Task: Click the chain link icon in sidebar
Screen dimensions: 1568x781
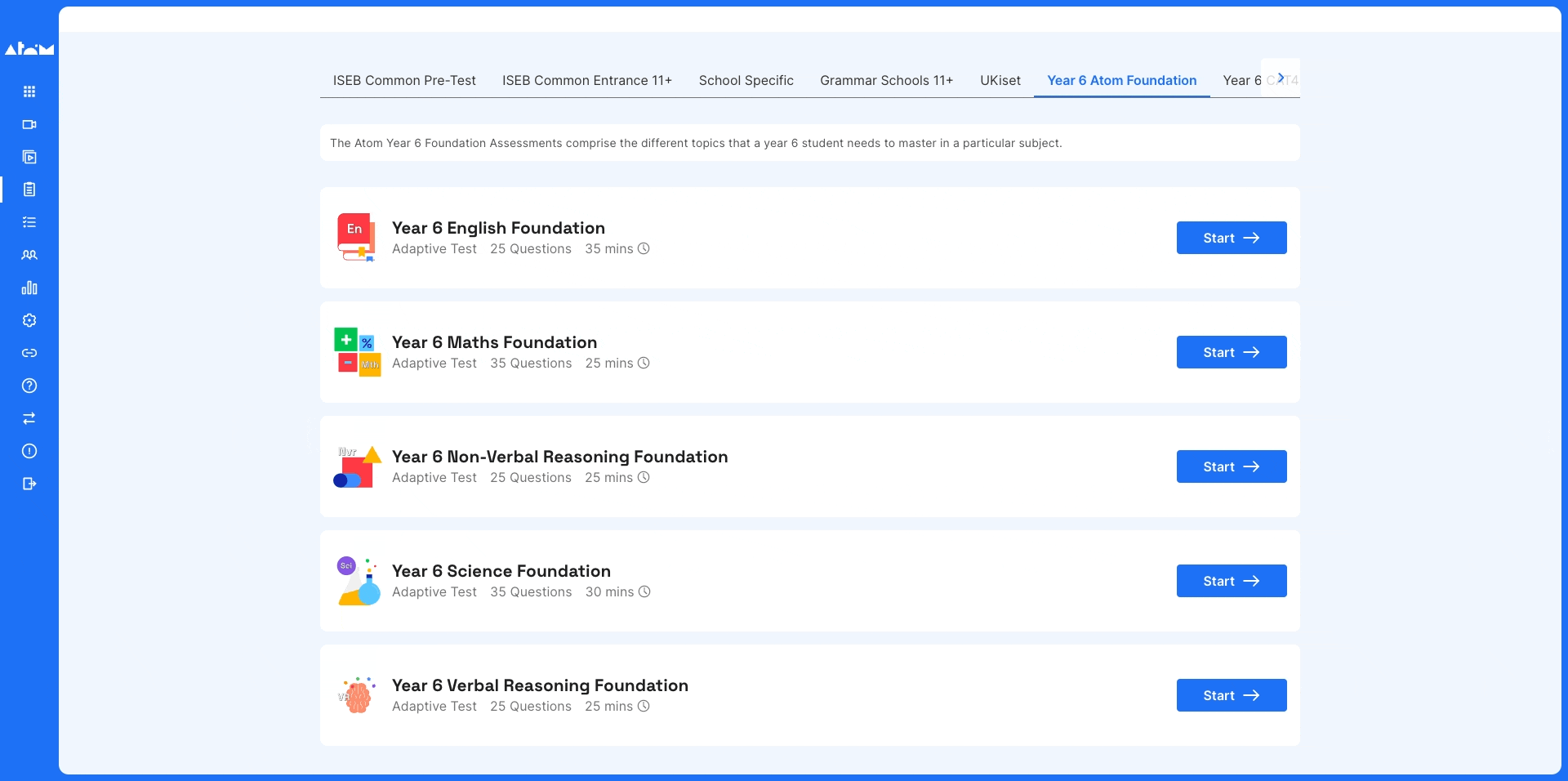Action: (29, 353)
